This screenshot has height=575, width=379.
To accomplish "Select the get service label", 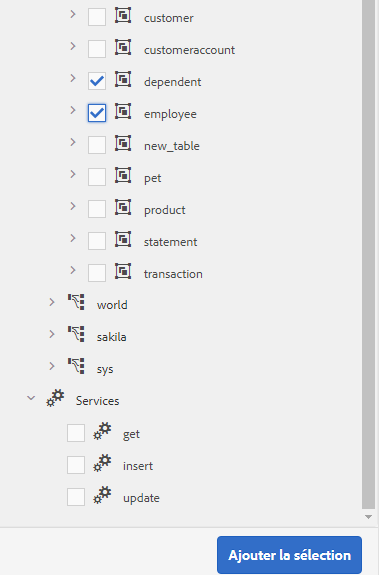I will tap(131, 435).
